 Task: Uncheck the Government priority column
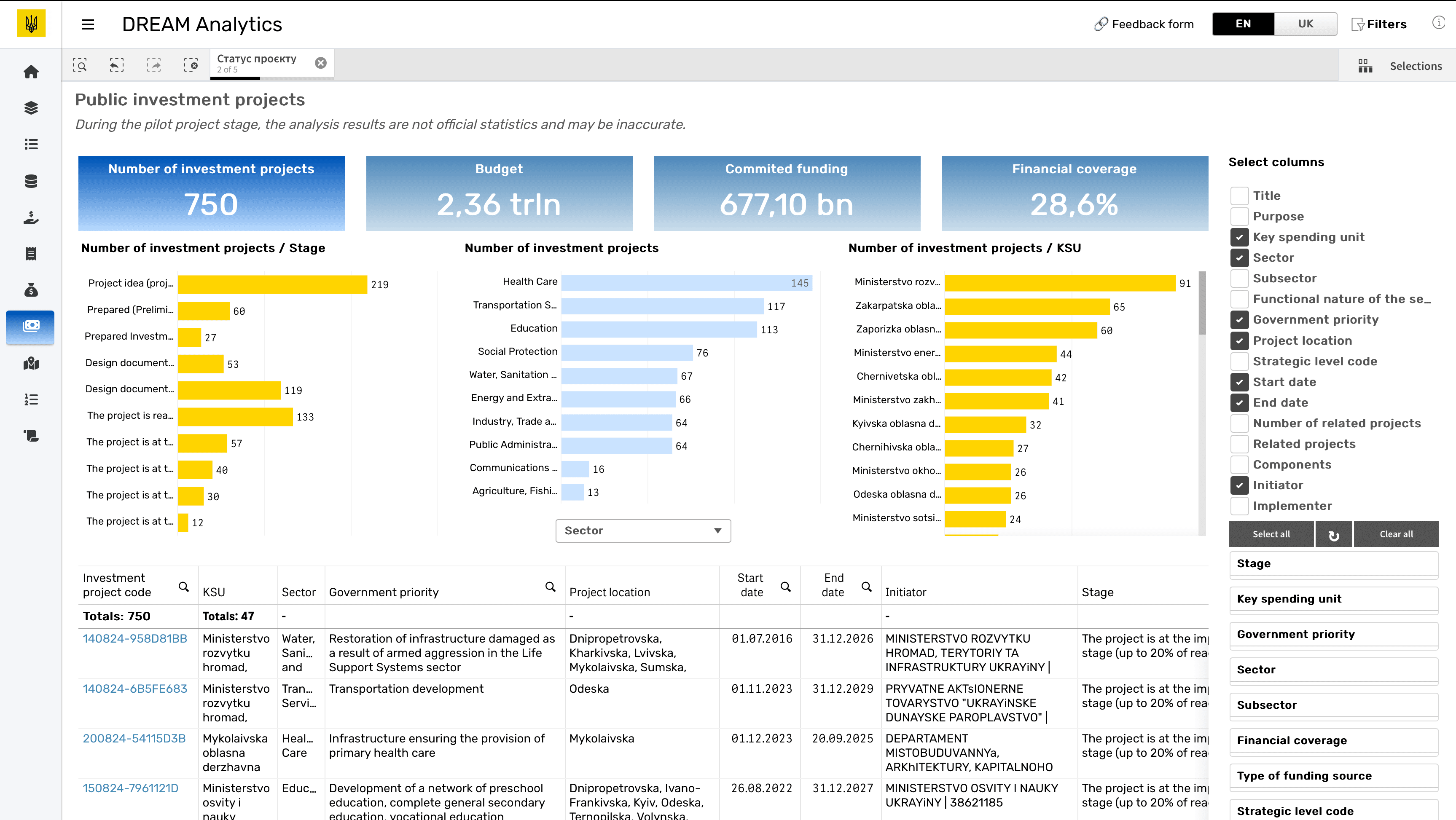coord(1239,320)
